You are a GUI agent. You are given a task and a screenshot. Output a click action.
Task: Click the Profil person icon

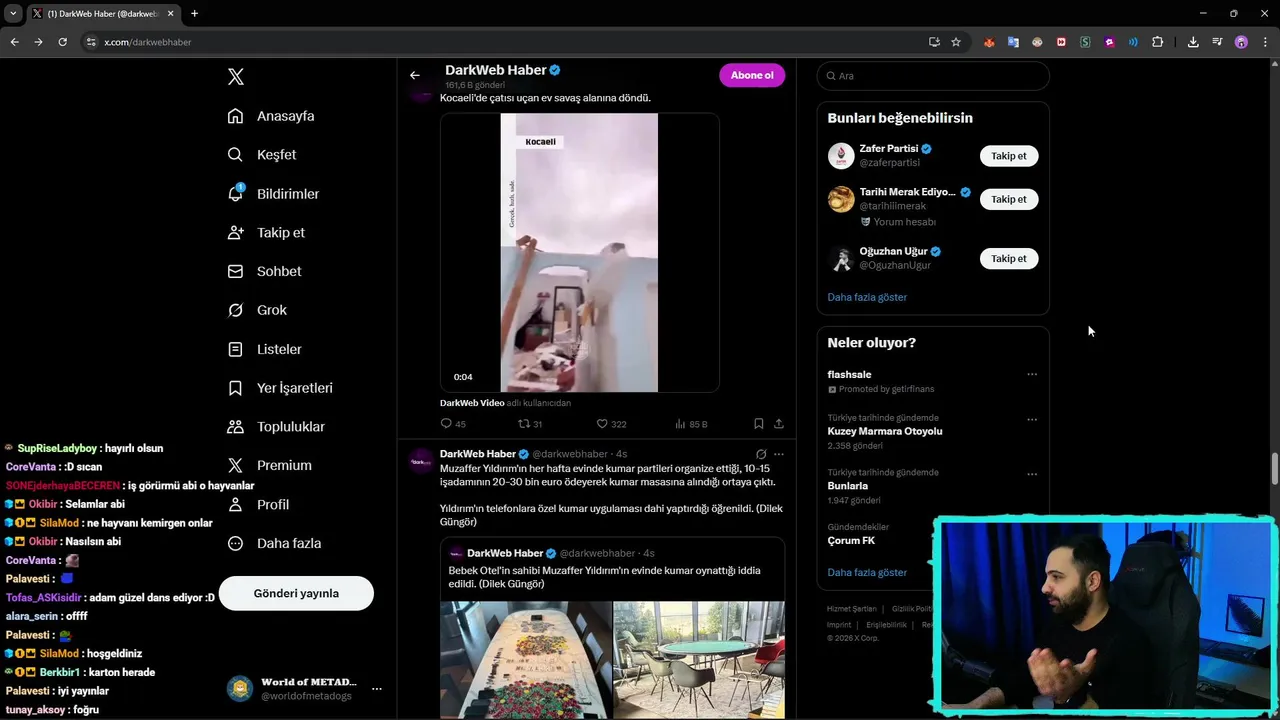coord(235,505)
